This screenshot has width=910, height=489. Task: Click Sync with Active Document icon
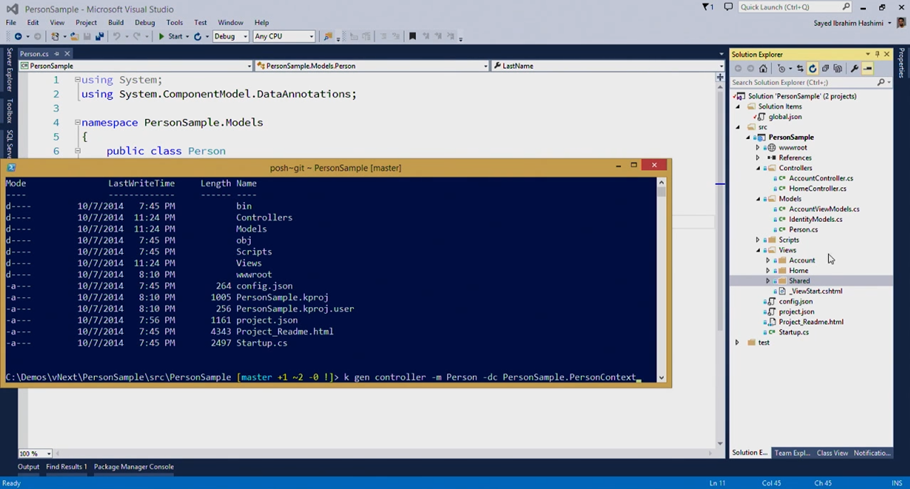coord(800,68)
